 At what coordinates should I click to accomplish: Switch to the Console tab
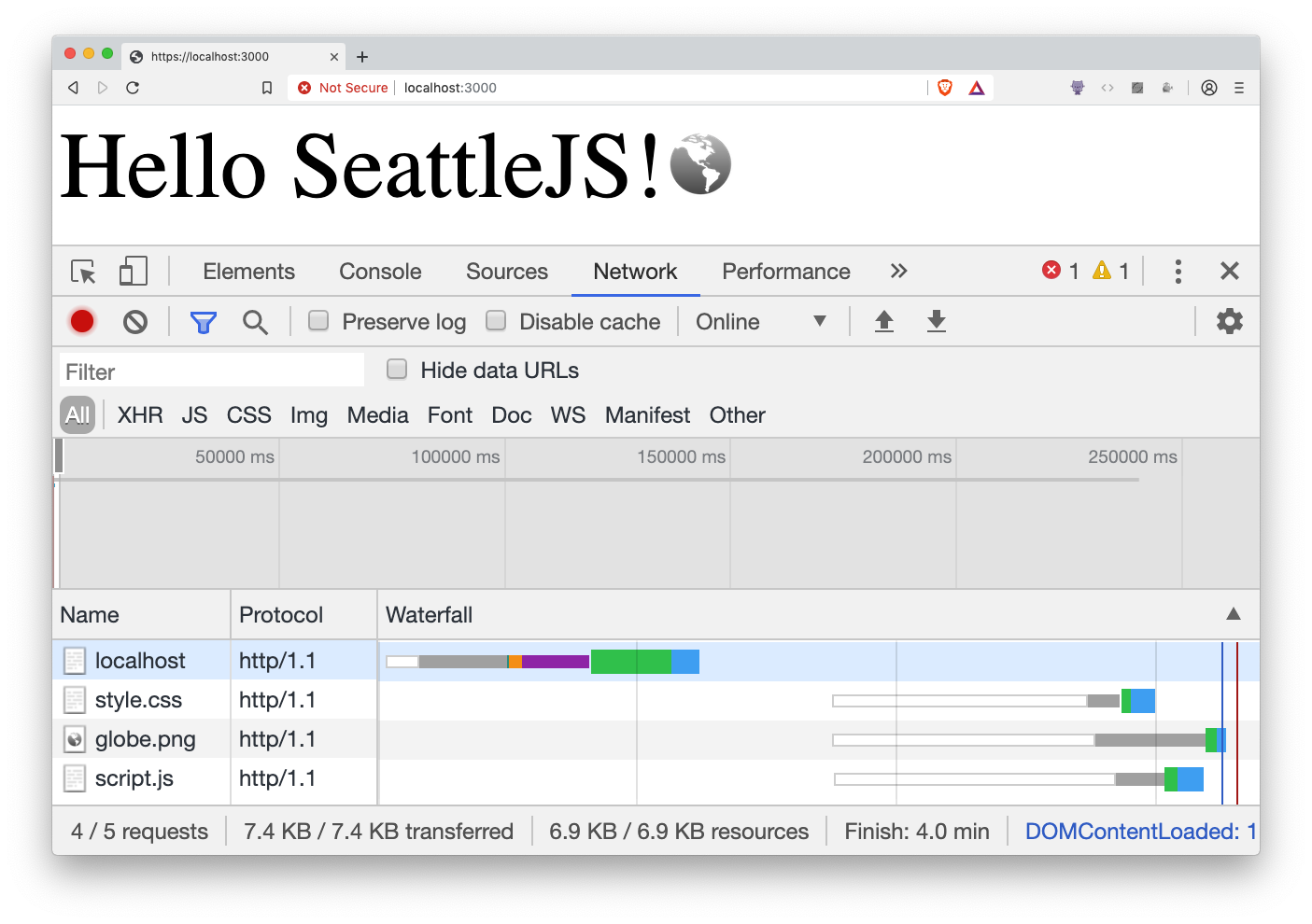[x=380, y=272]
